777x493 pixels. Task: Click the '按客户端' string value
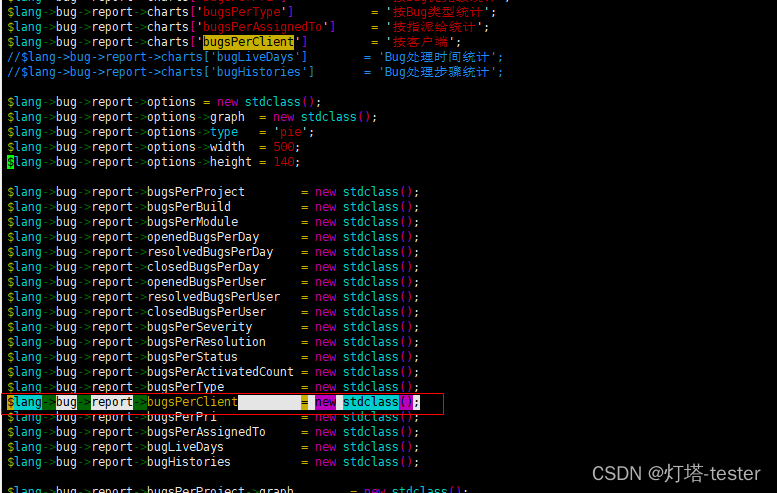tap(420, 42)
